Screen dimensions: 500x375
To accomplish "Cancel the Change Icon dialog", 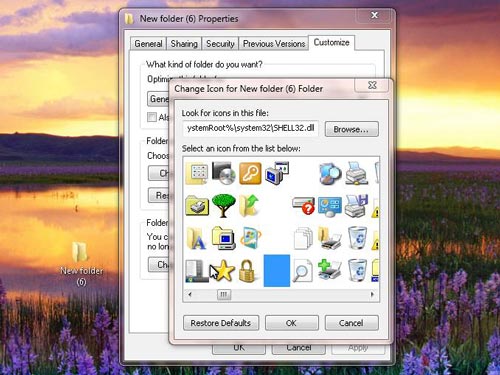I will (351, 323).
